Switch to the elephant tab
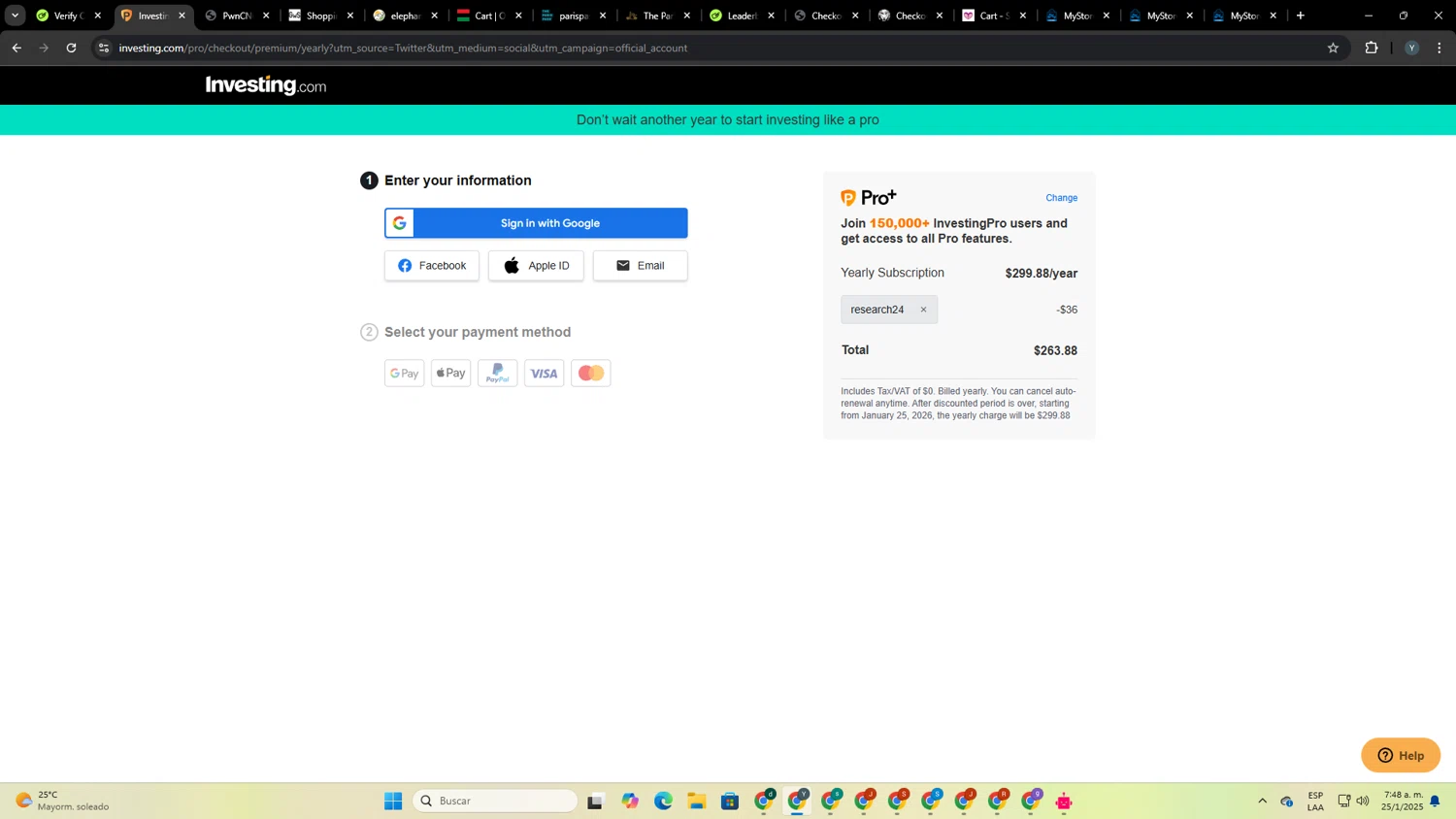1456x819 pixels. point(406,16)
